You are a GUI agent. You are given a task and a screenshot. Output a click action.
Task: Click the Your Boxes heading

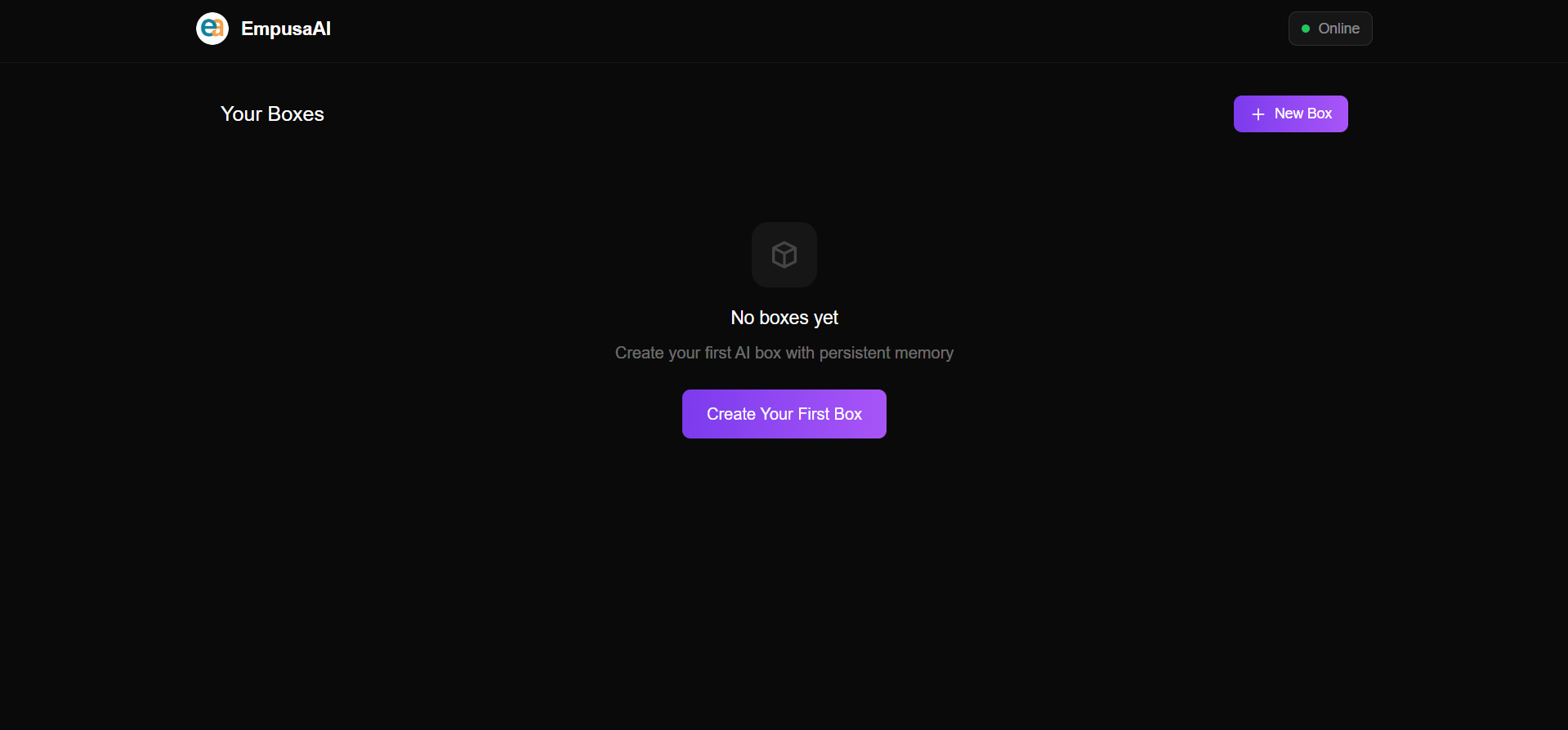[272, 114]
